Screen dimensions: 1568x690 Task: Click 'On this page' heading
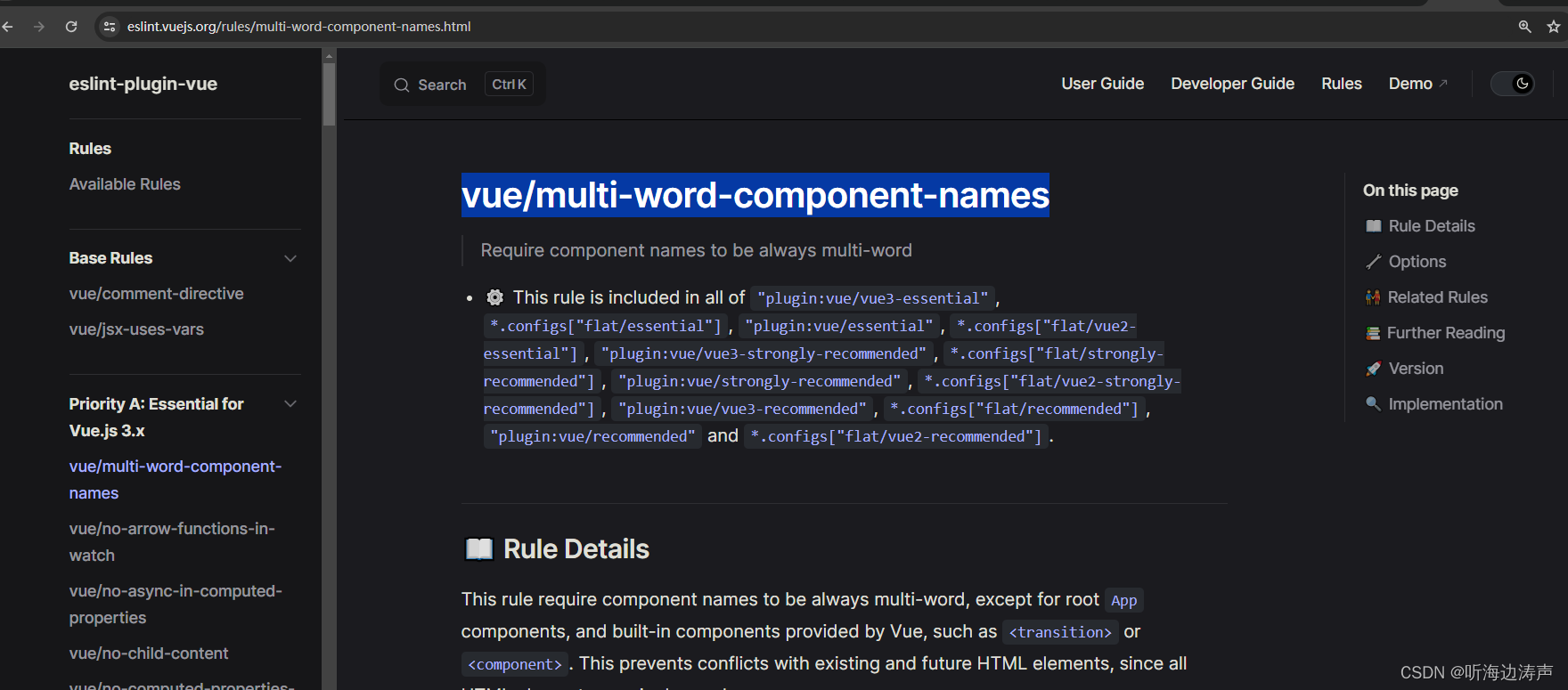pyautogui.click(x=1410, y=191)
